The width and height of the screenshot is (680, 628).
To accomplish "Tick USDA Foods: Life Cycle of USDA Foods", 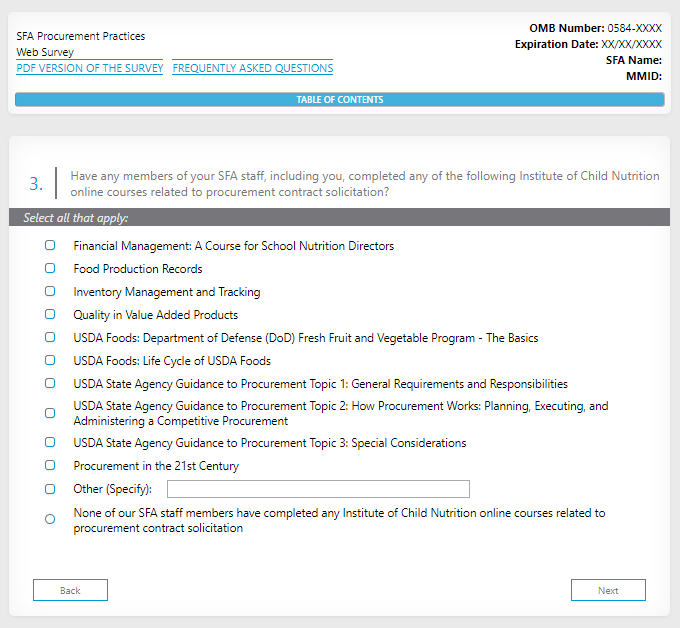I will [x=50, y=360].
